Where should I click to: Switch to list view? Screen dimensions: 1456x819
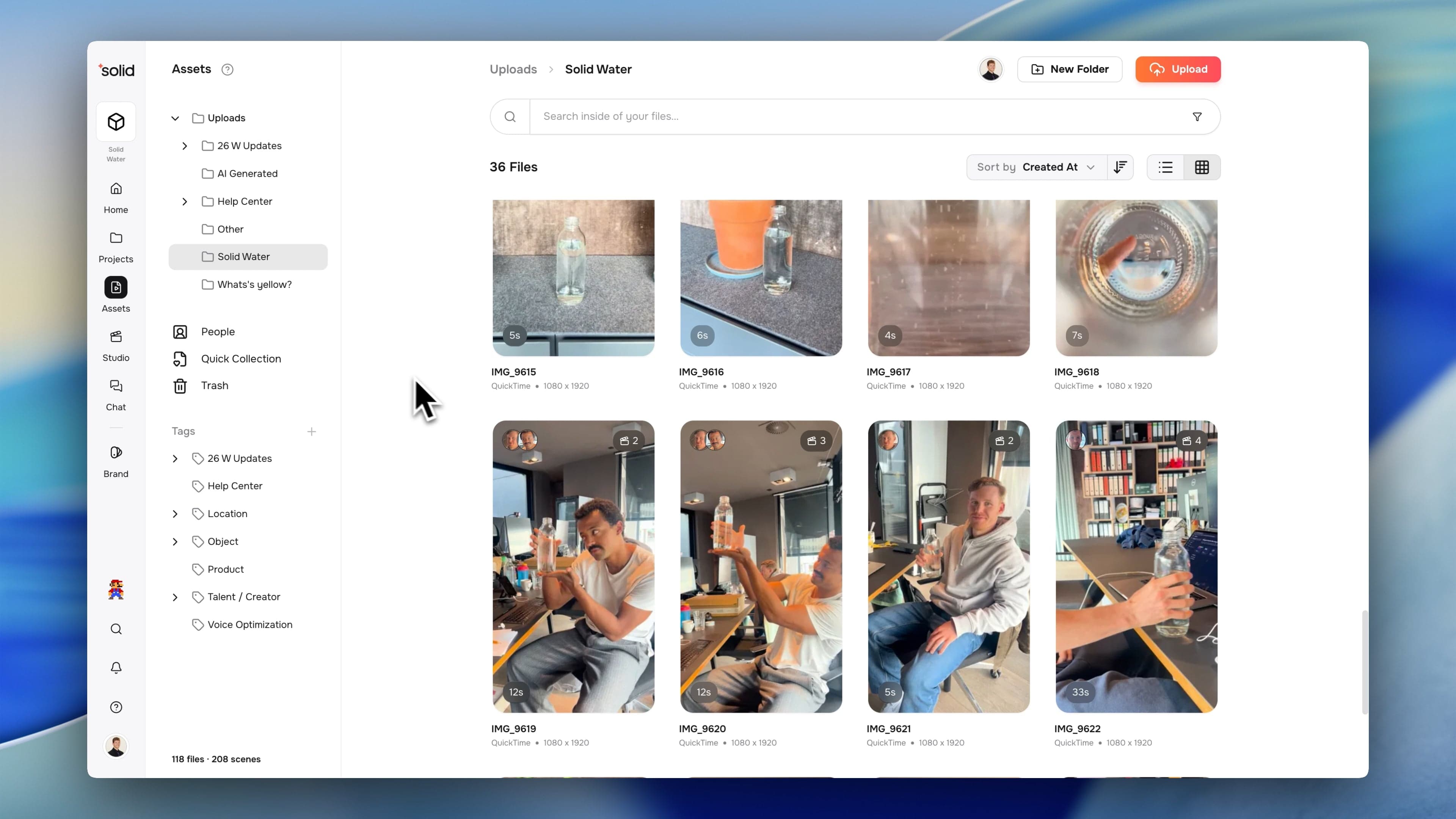(x=1166, y=167)
